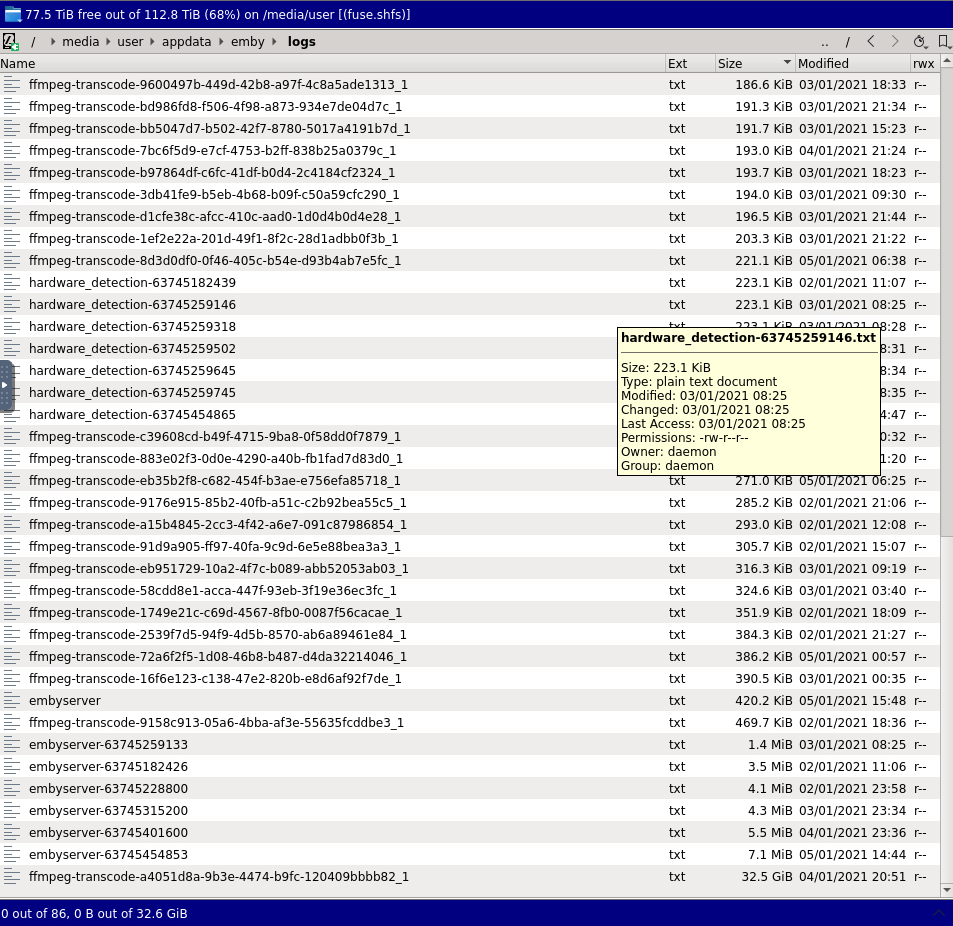
Task: Select file hardware_detection-63745259146
Action: [x=132, y=304]
